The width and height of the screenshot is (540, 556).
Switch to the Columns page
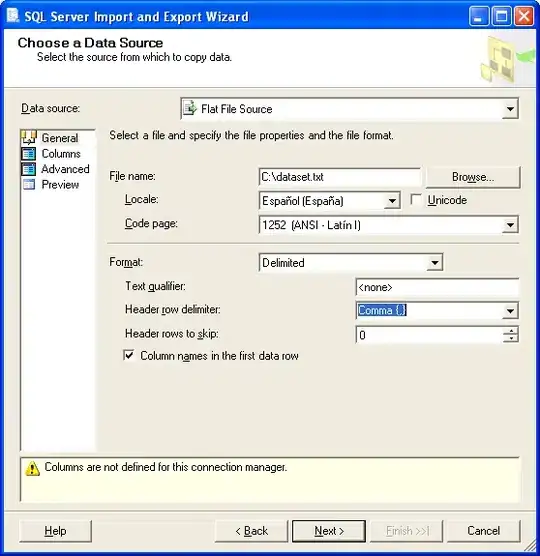[x=61, y=154]
